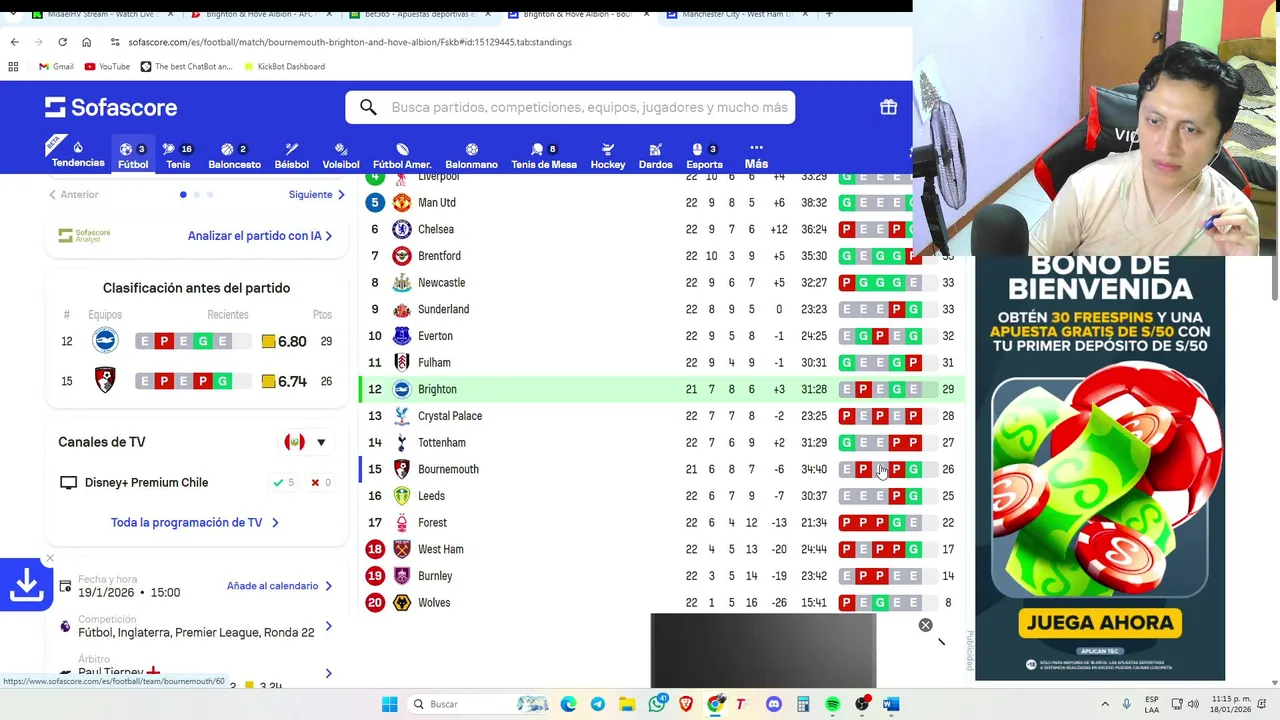This screenshot has height=720, width=1280.
Task: Click the Forest crest in standings
Action: pyautogui.click(x=402, y=522)
